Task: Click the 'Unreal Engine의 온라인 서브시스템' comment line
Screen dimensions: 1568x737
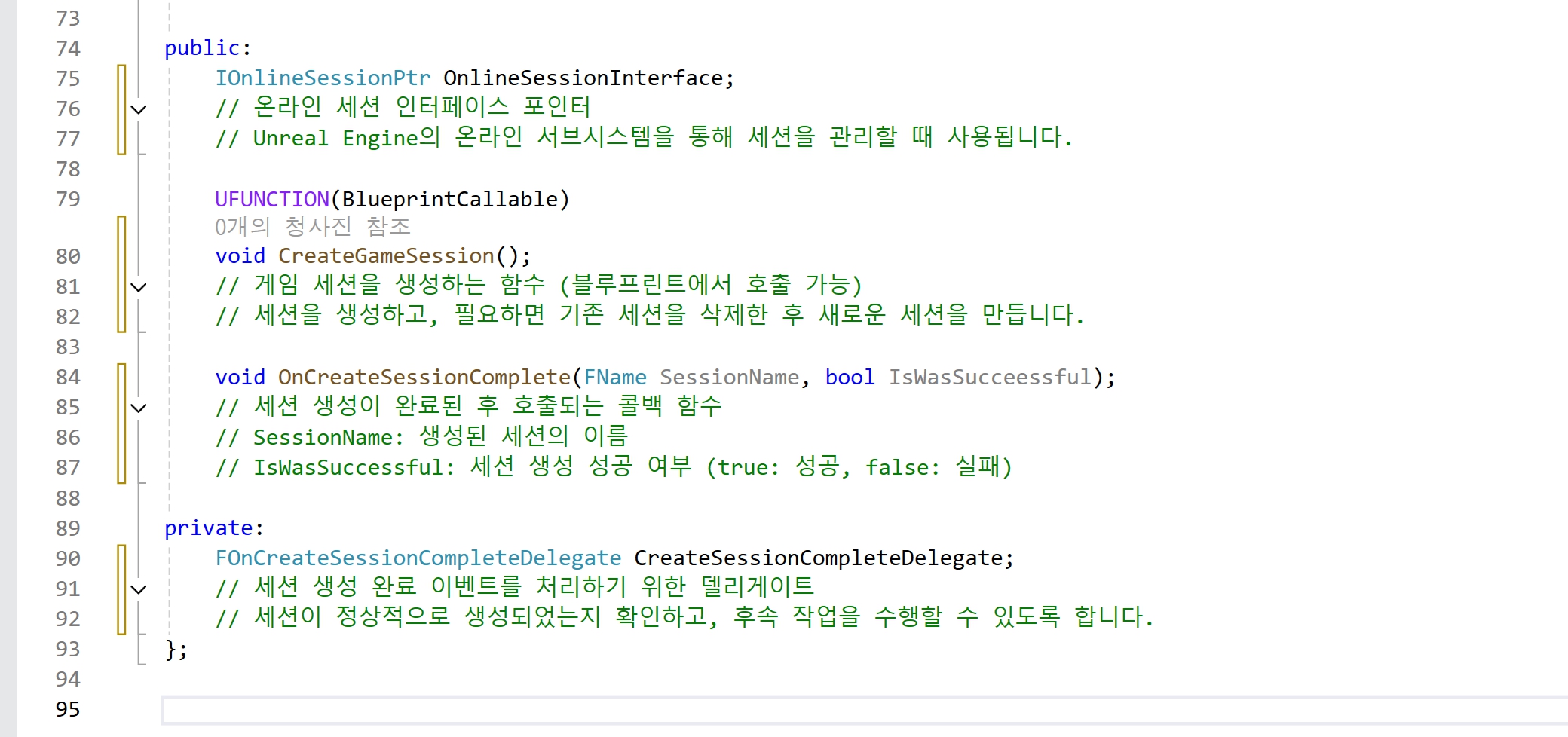Action: coord(644,137)
